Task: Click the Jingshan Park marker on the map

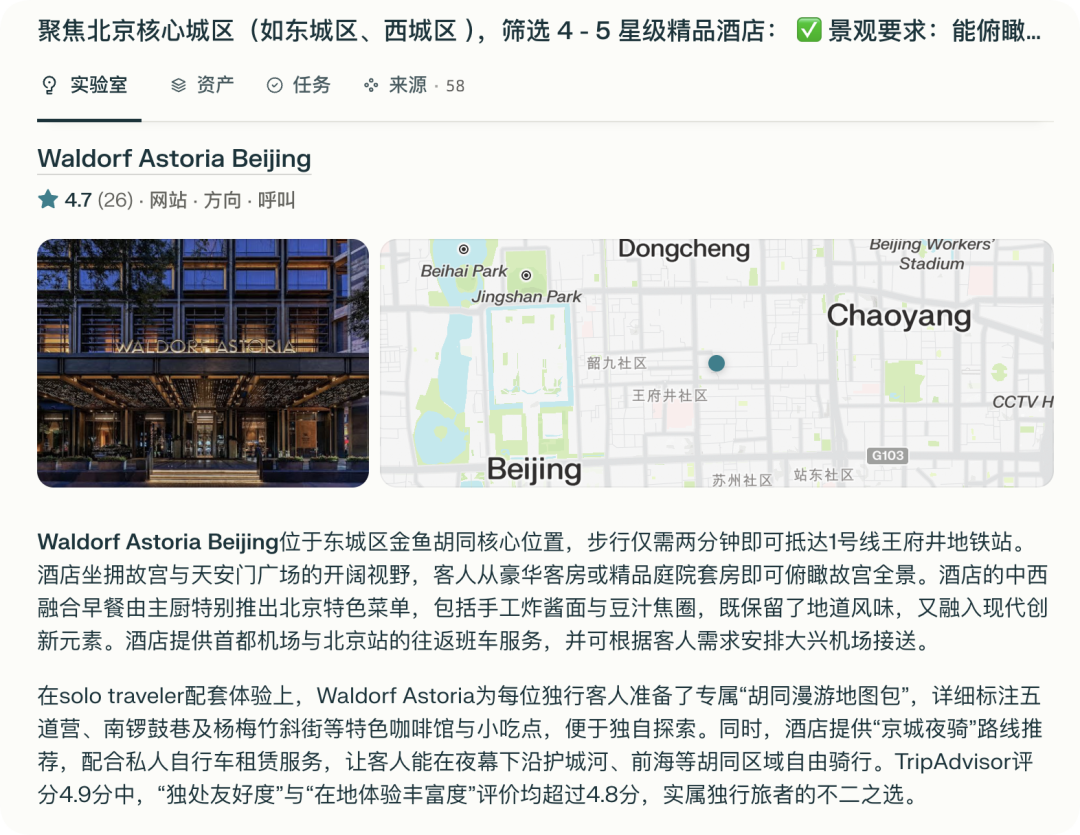Action: (526, 276)
